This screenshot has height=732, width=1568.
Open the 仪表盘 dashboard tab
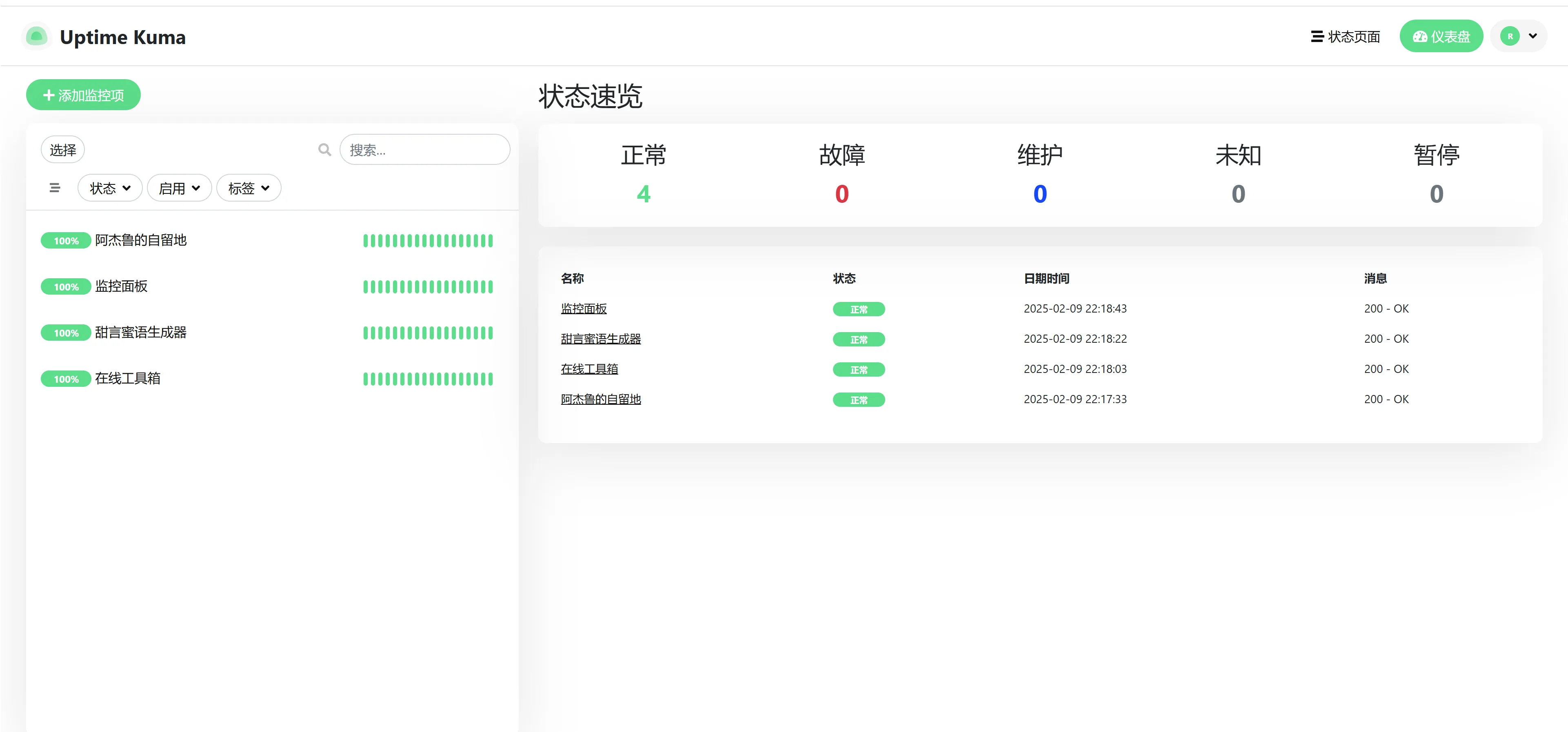click(1441, 36)
